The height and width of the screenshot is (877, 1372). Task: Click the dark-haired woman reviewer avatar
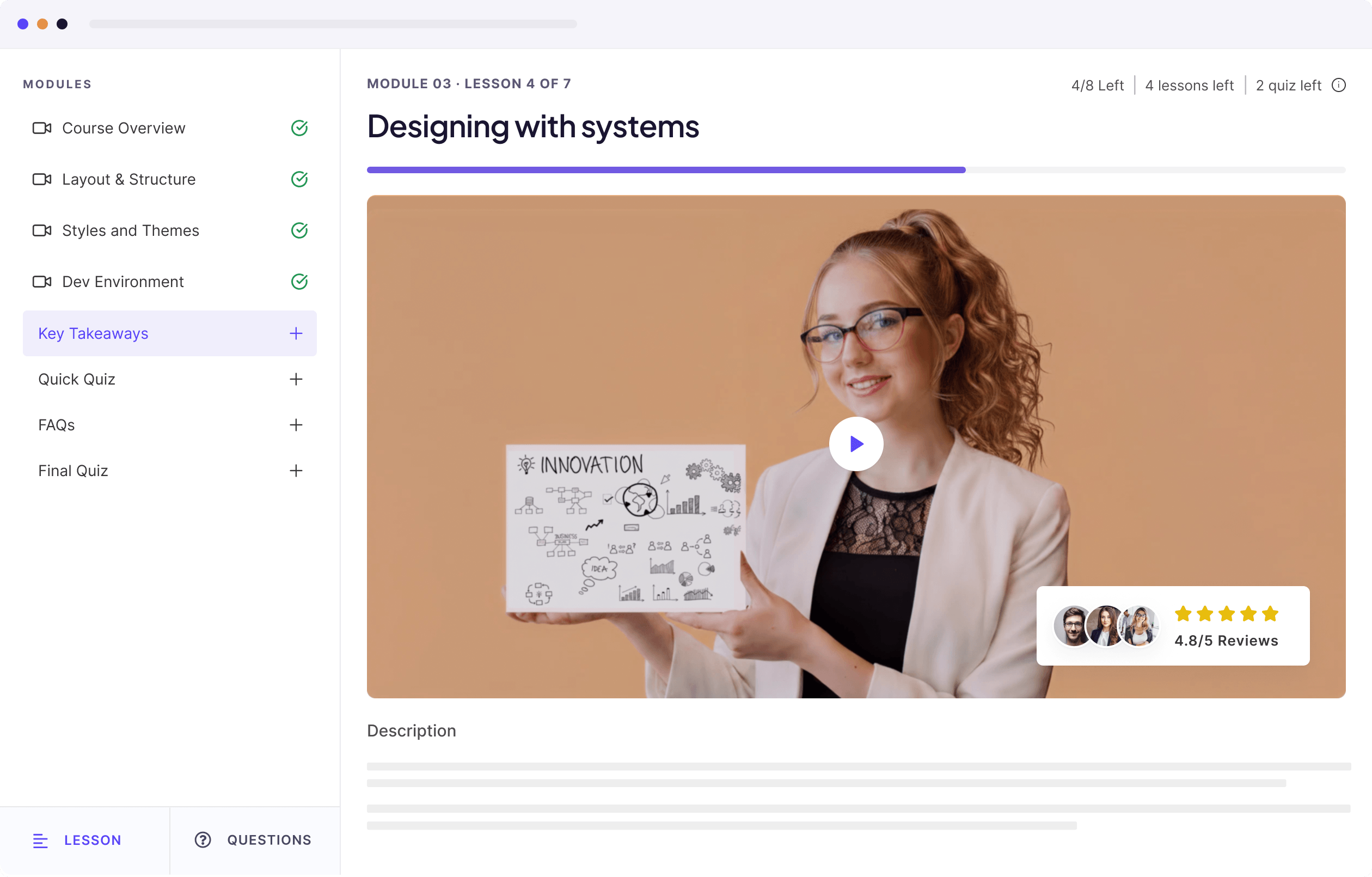pyautogui.click(x=1106, y=626)
